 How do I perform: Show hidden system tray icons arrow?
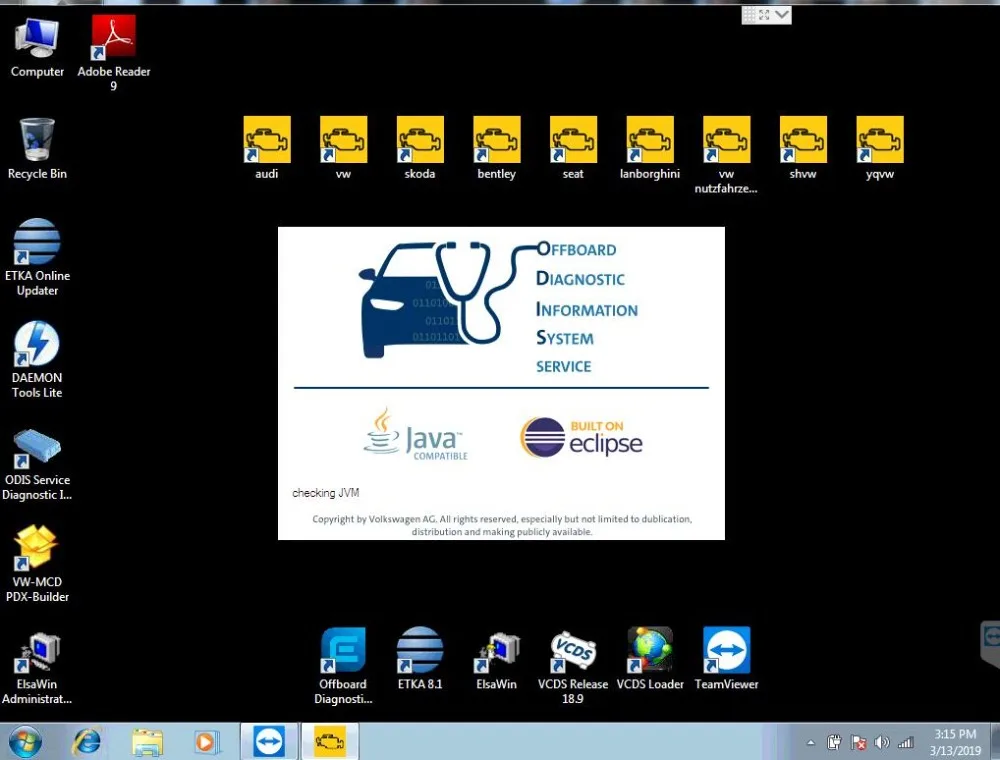pyautogui.click(x=811, y=742)
